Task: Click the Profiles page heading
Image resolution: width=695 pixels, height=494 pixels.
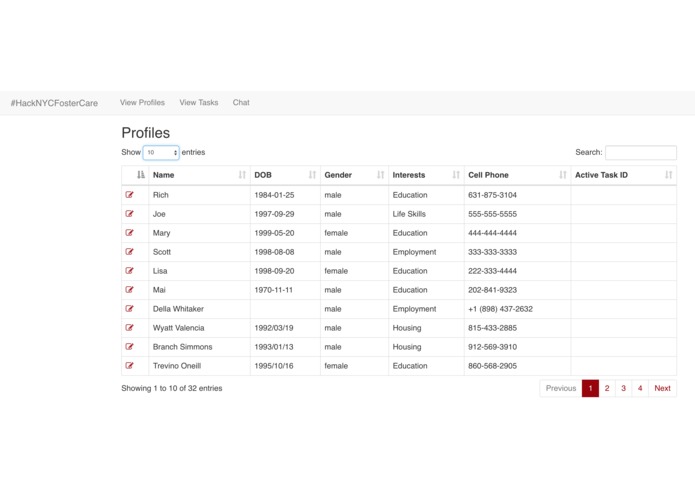Action: pos(146,133)
